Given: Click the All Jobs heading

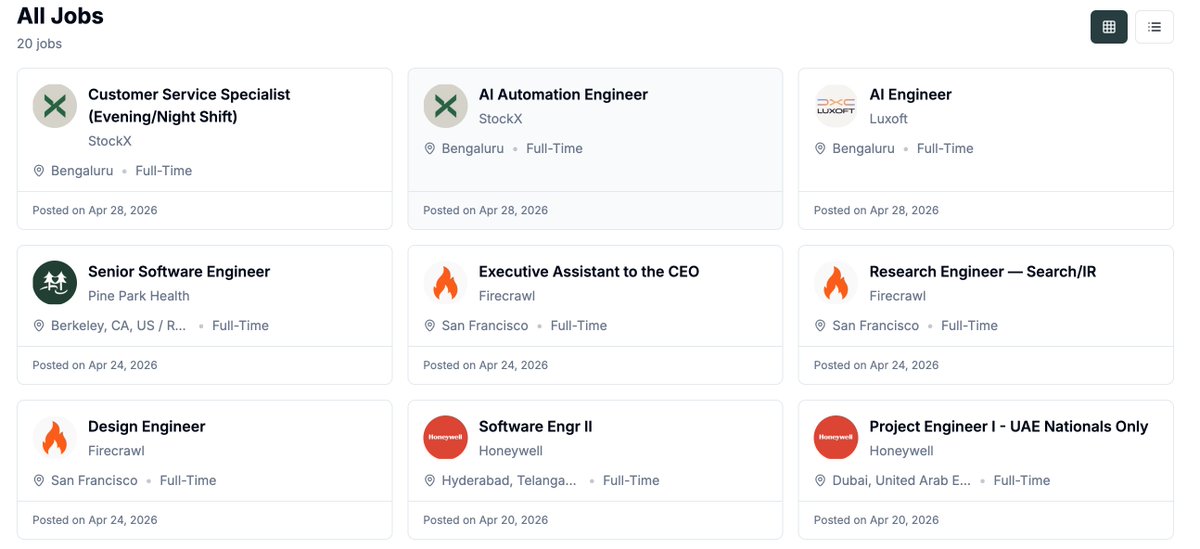Looking at the screenshot, I should click(x=60, y=16).
